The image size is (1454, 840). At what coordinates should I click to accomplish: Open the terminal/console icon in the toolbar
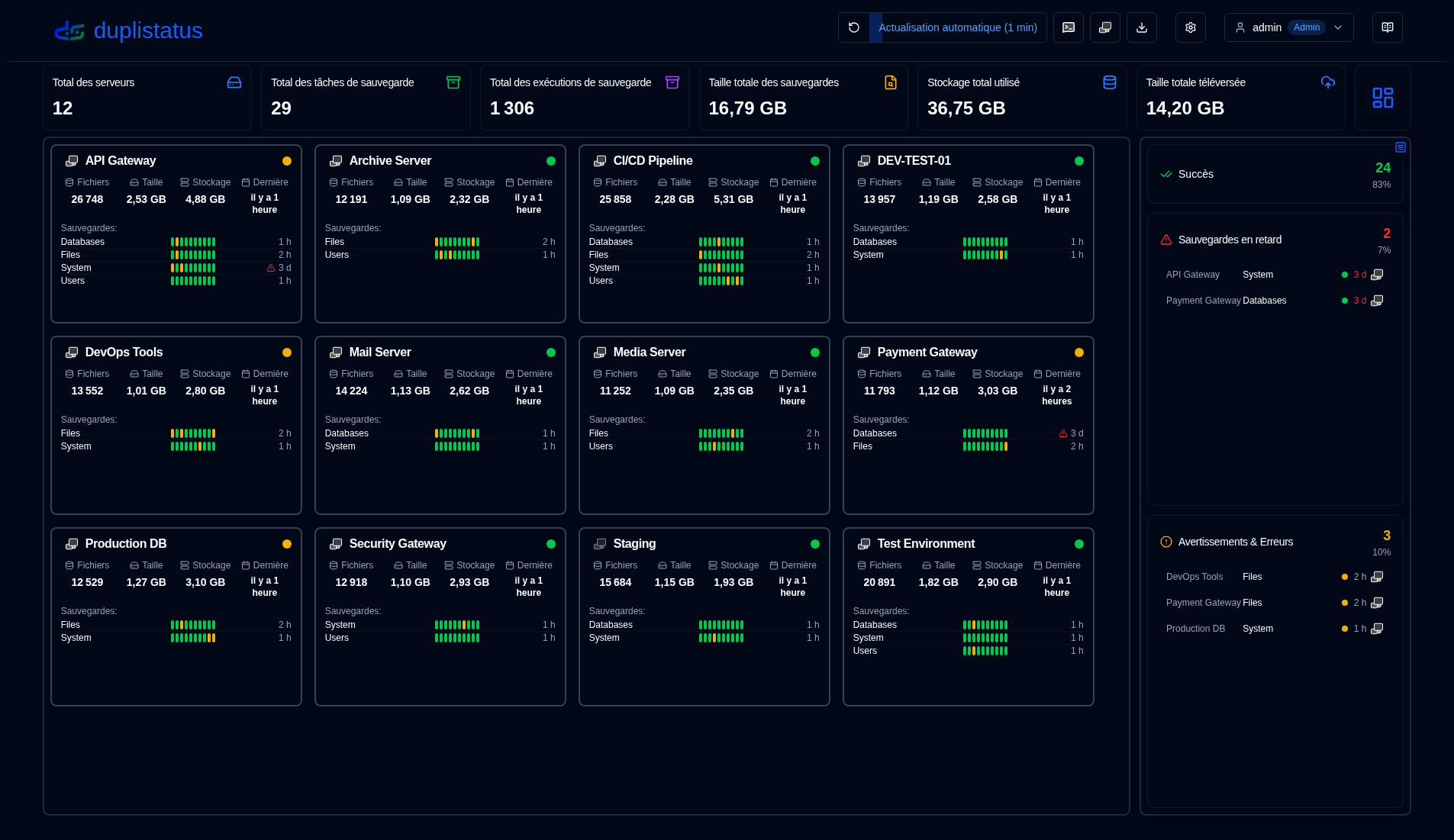(1068, 27)
